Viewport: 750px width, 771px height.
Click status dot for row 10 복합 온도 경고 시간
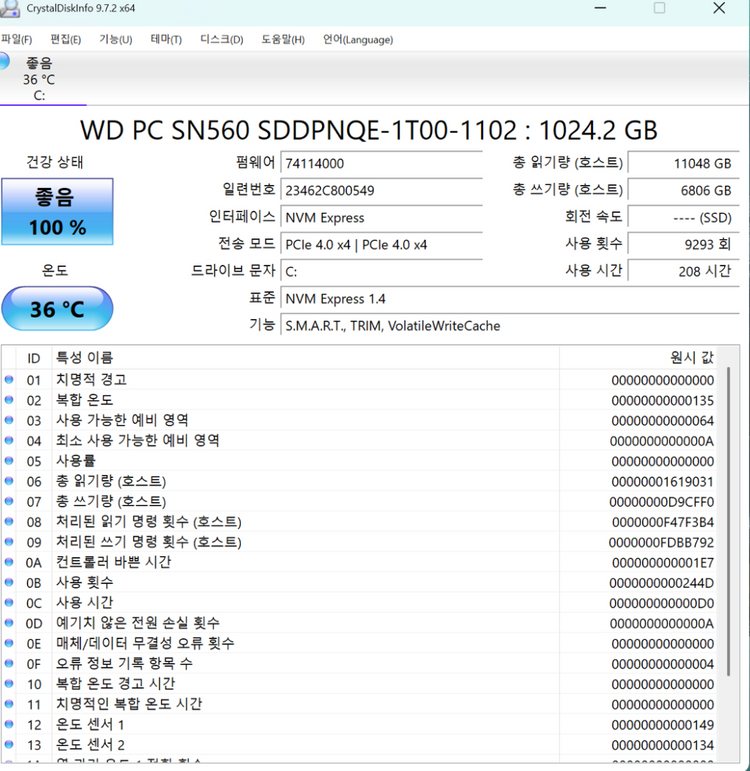point(9,684)
